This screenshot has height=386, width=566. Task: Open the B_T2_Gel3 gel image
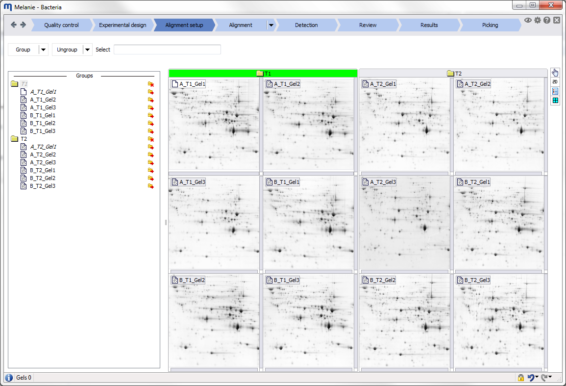coord(500,321)
